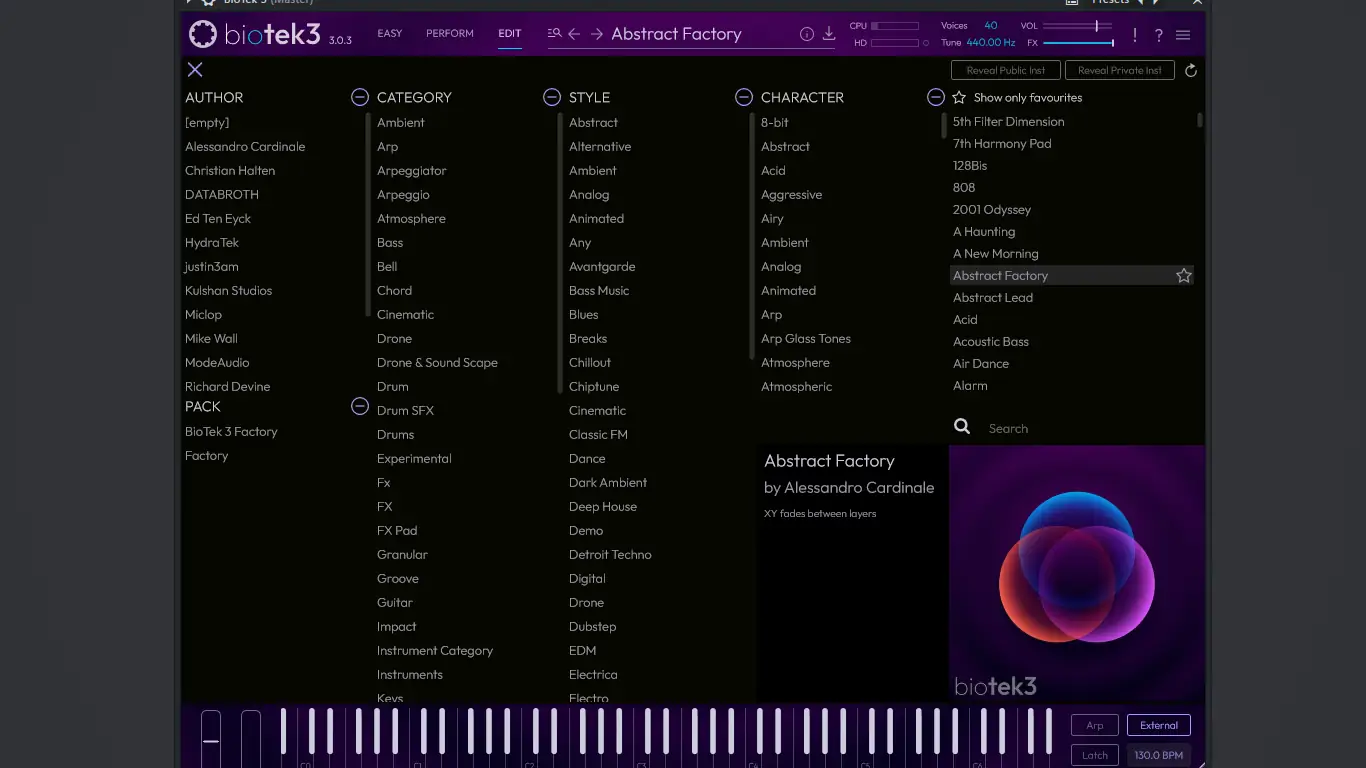The image size is (1366, 768).
Task: Select the Drone & Sound Scape category
Action: tap(437, 362)
